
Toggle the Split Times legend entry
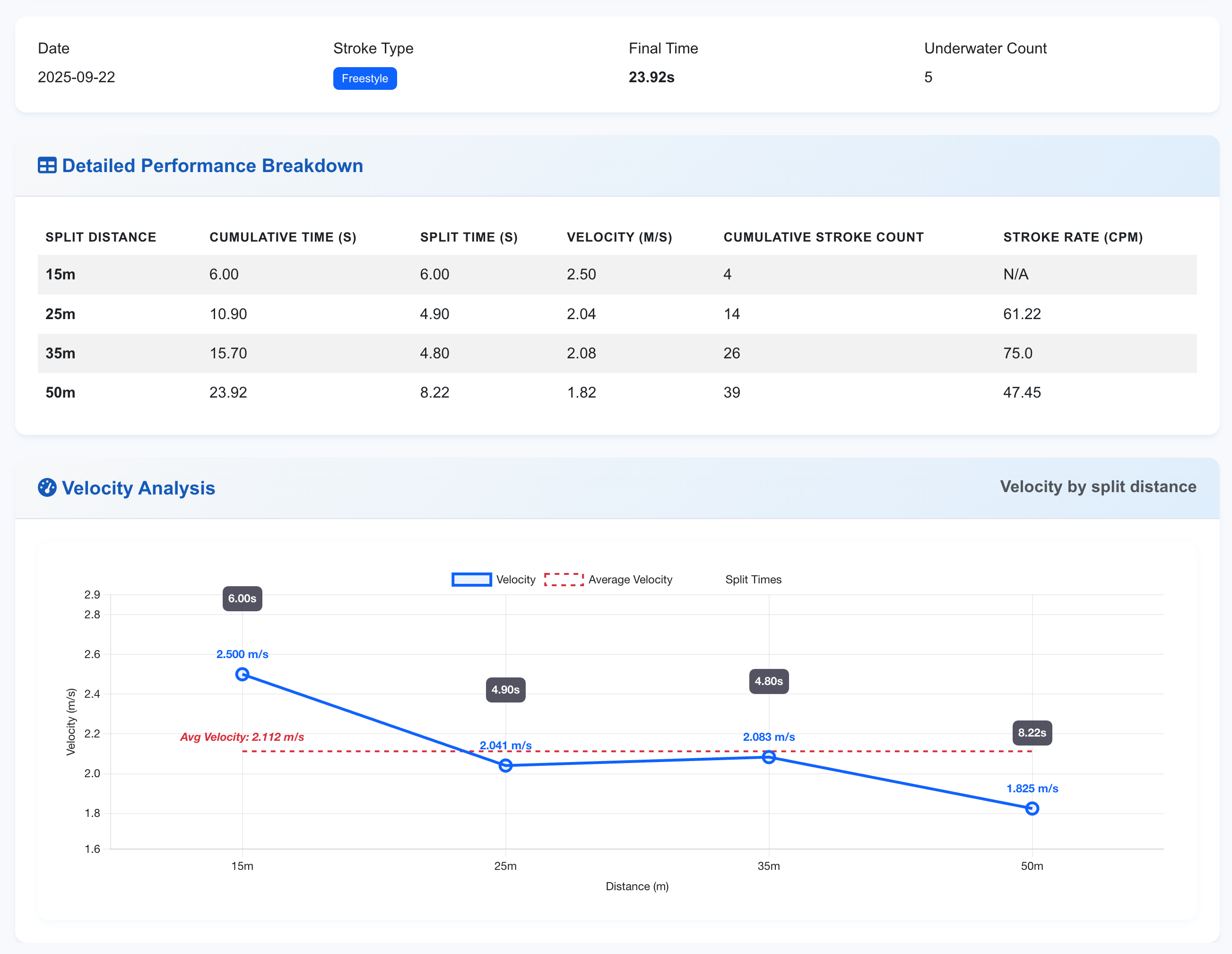(753, 580)
